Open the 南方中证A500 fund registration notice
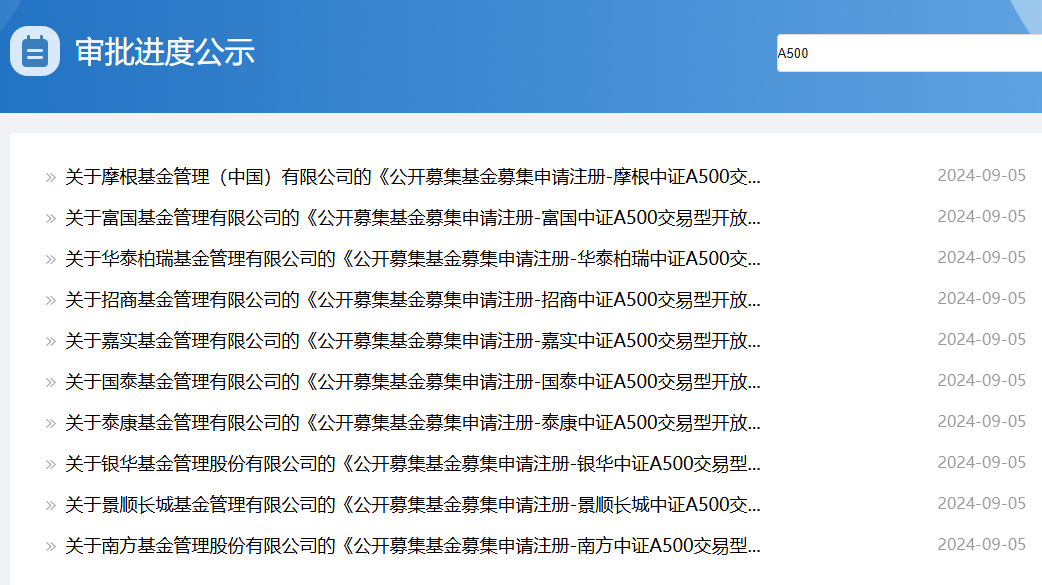1042x585 pixels. click(x=413, y=546)
